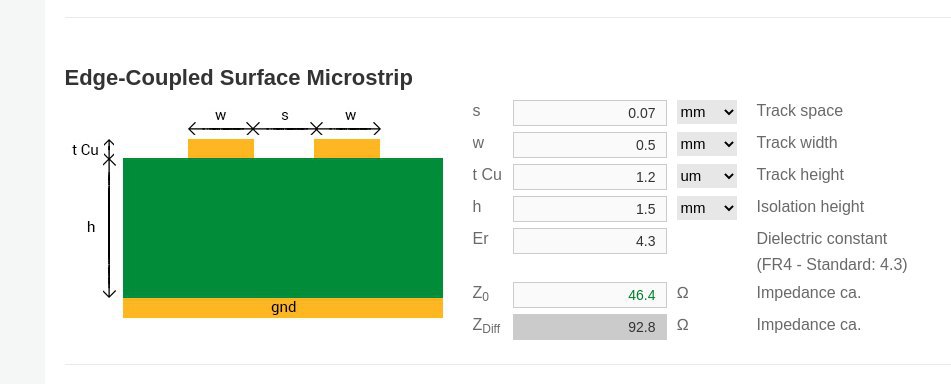Select the ZDiff result field showing 92.8
This screenshot has height=384, width=951.
tap(590, 327)
